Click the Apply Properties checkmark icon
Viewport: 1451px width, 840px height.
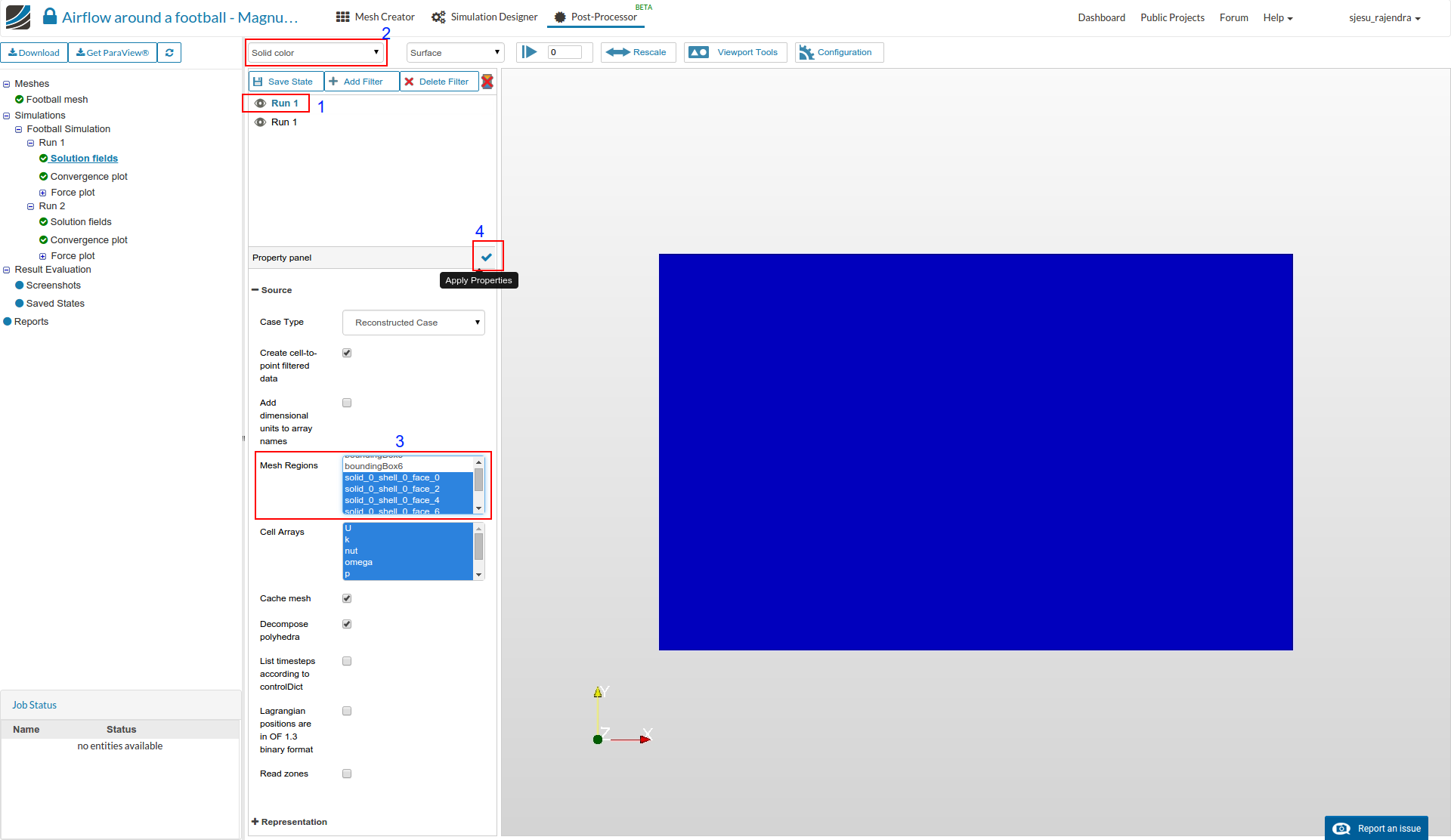[x=487, y=258]
